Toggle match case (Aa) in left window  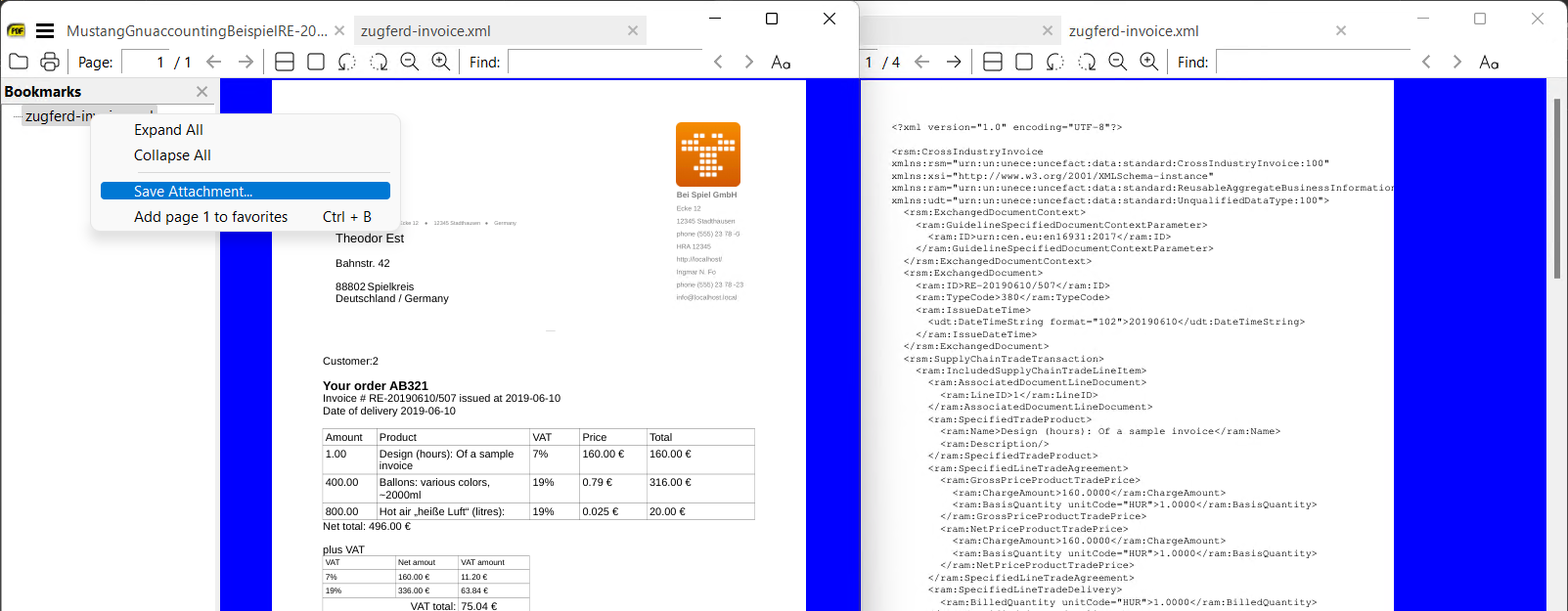(781, 62)
